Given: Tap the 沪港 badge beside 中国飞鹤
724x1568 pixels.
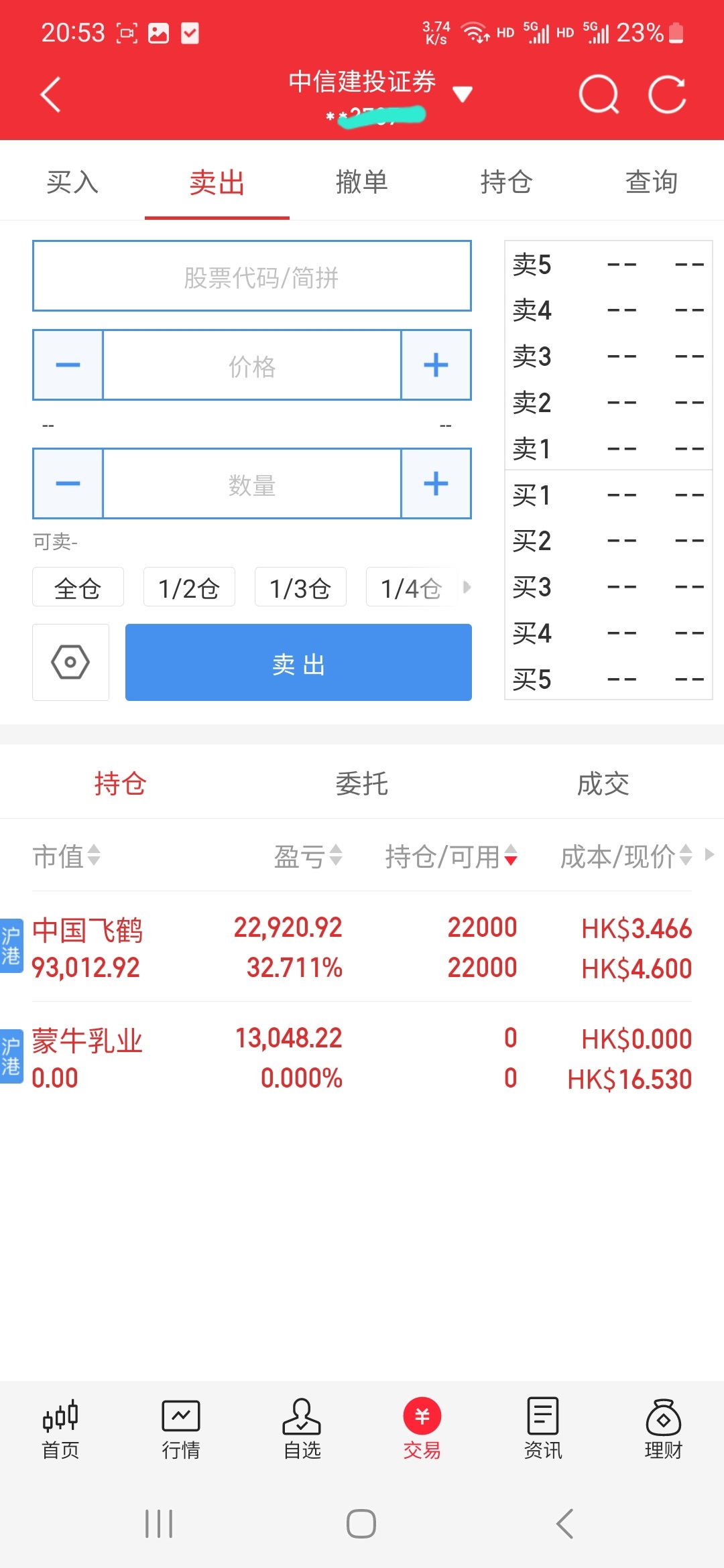Looking at the screenshot, I should tap(11, 945).
